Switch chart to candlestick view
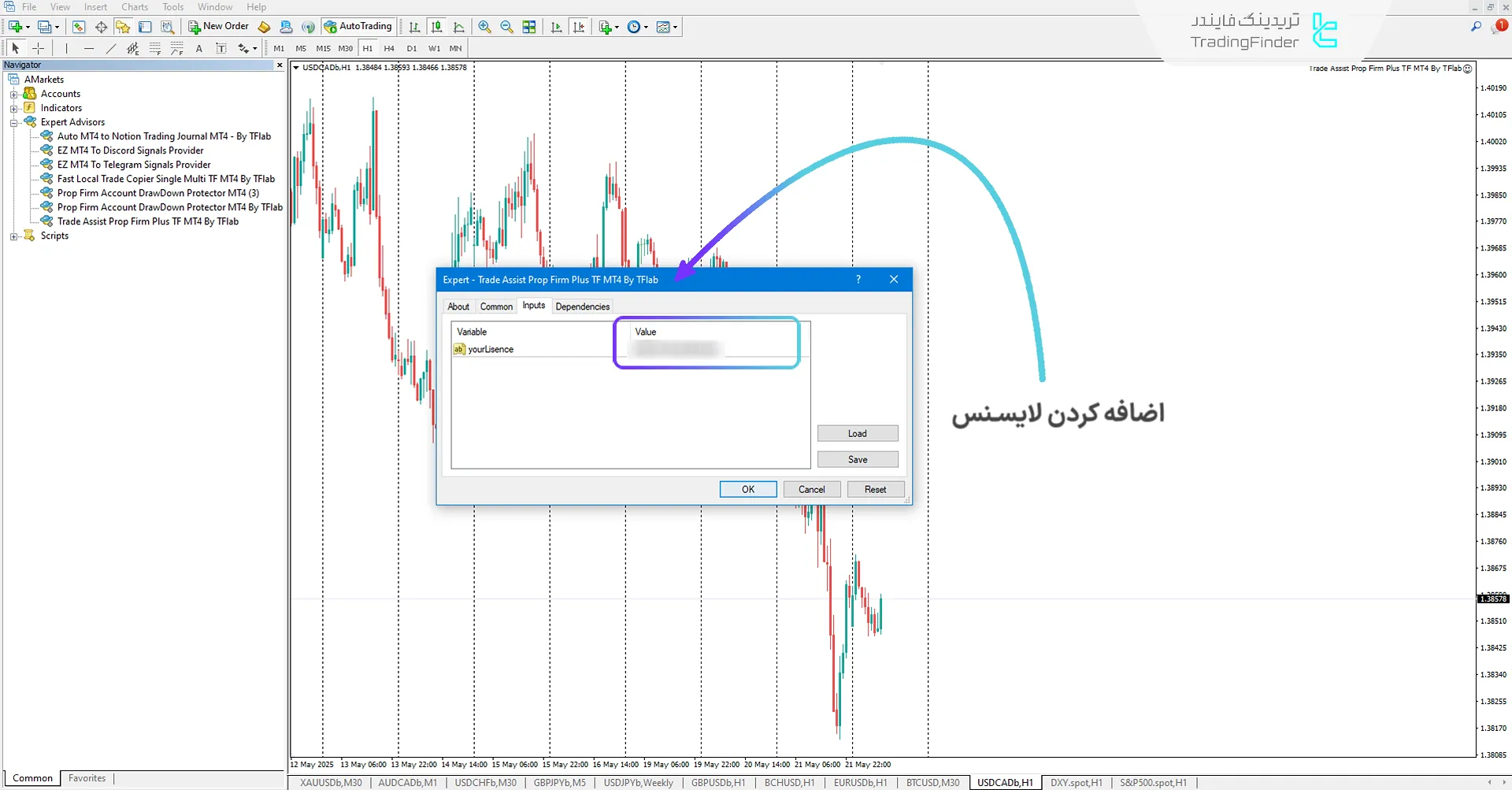The width and height of the screenshot is (1512, 790). (436, 26)
